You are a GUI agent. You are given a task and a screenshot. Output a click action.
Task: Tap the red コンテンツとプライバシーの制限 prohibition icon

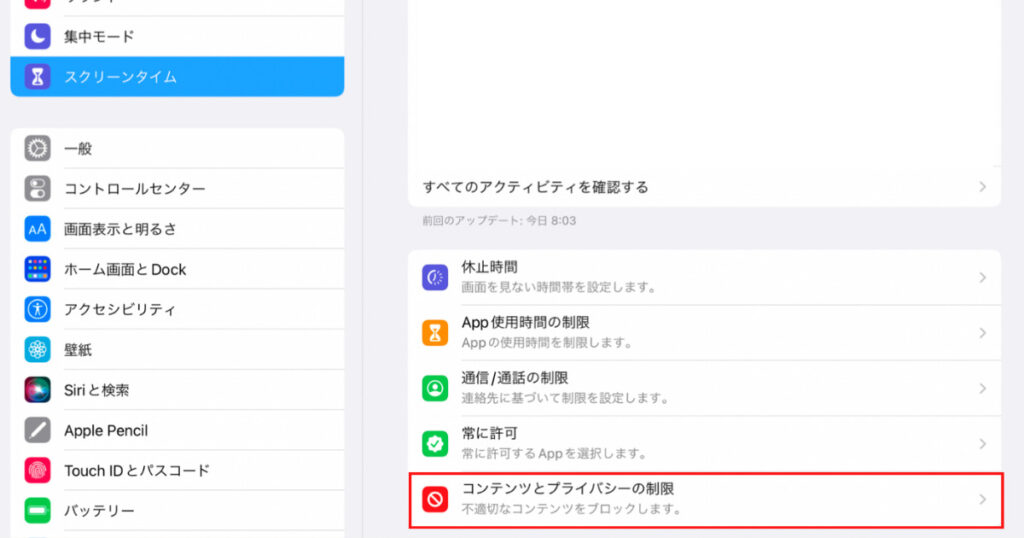pyautogui.click(x=435, y=499)
